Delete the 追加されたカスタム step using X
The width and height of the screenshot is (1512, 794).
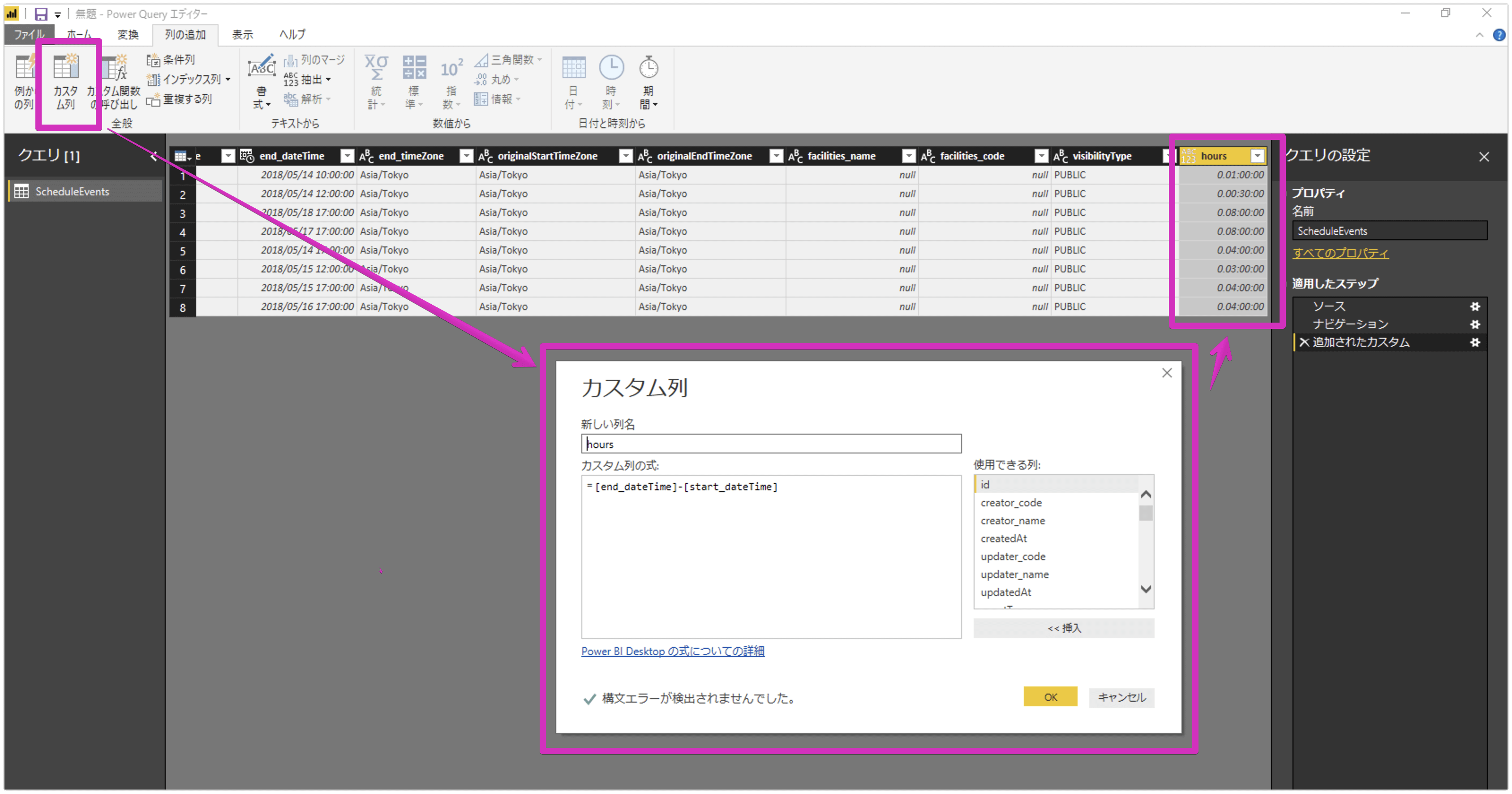pos(1304,342)
